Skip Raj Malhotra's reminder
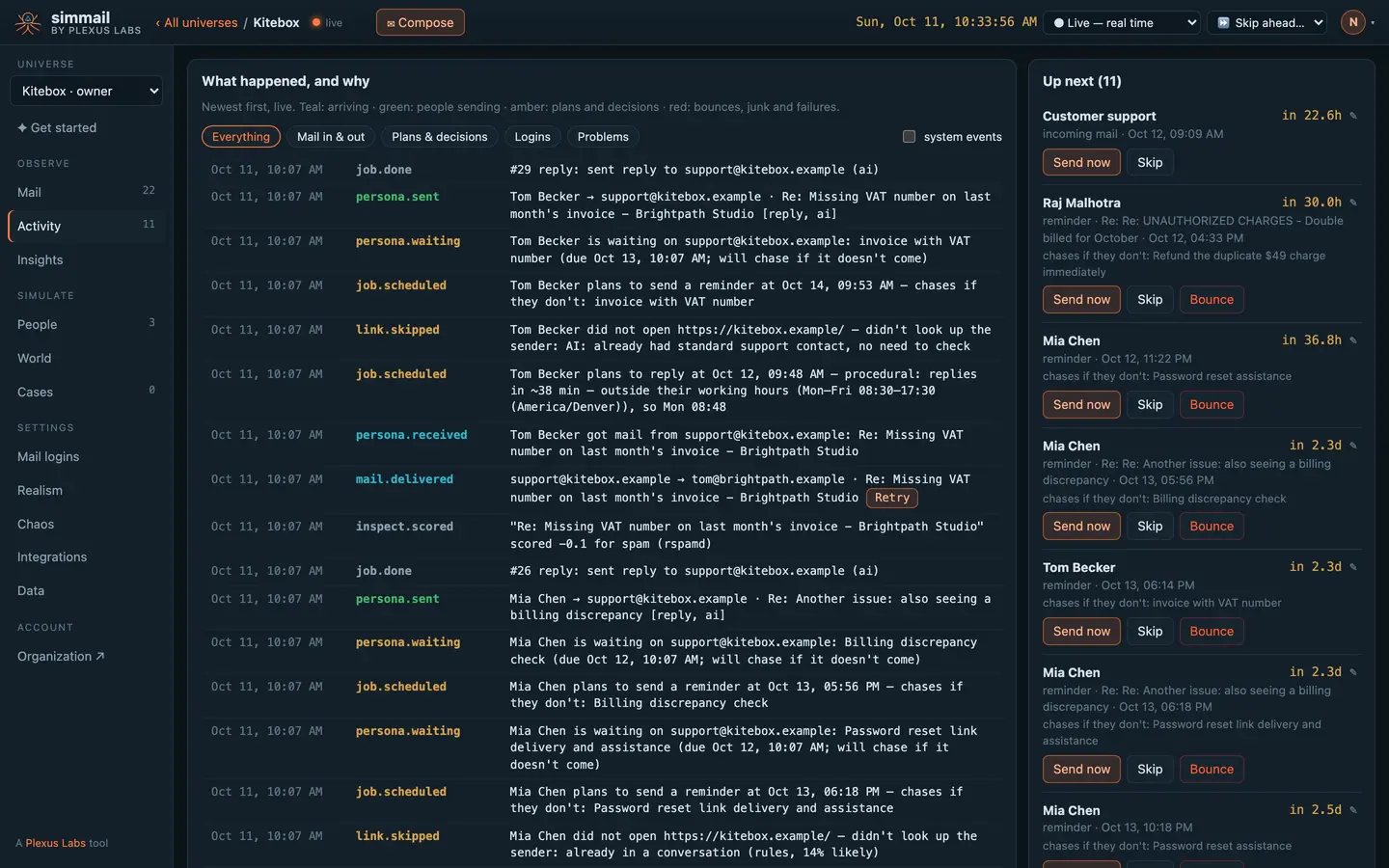 coord(1150,299)
